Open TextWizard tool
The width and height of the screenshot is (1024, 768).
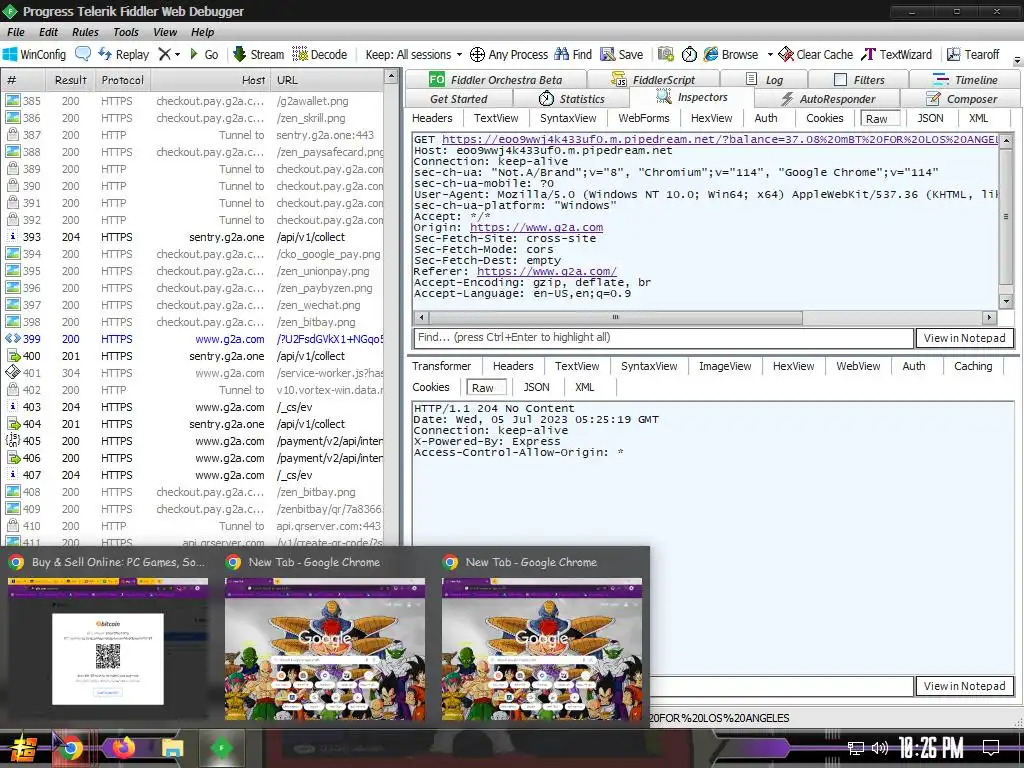click(897, 54)
